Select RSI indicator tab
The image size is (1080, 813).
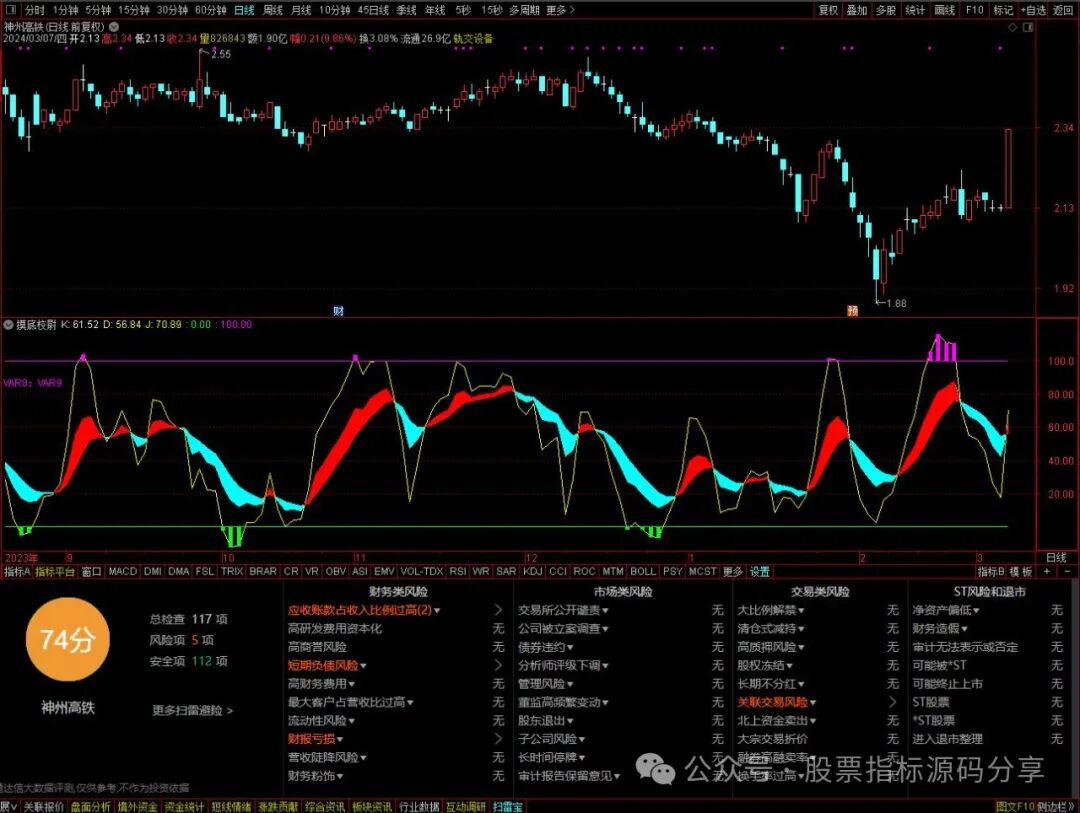tap(457, 571)
